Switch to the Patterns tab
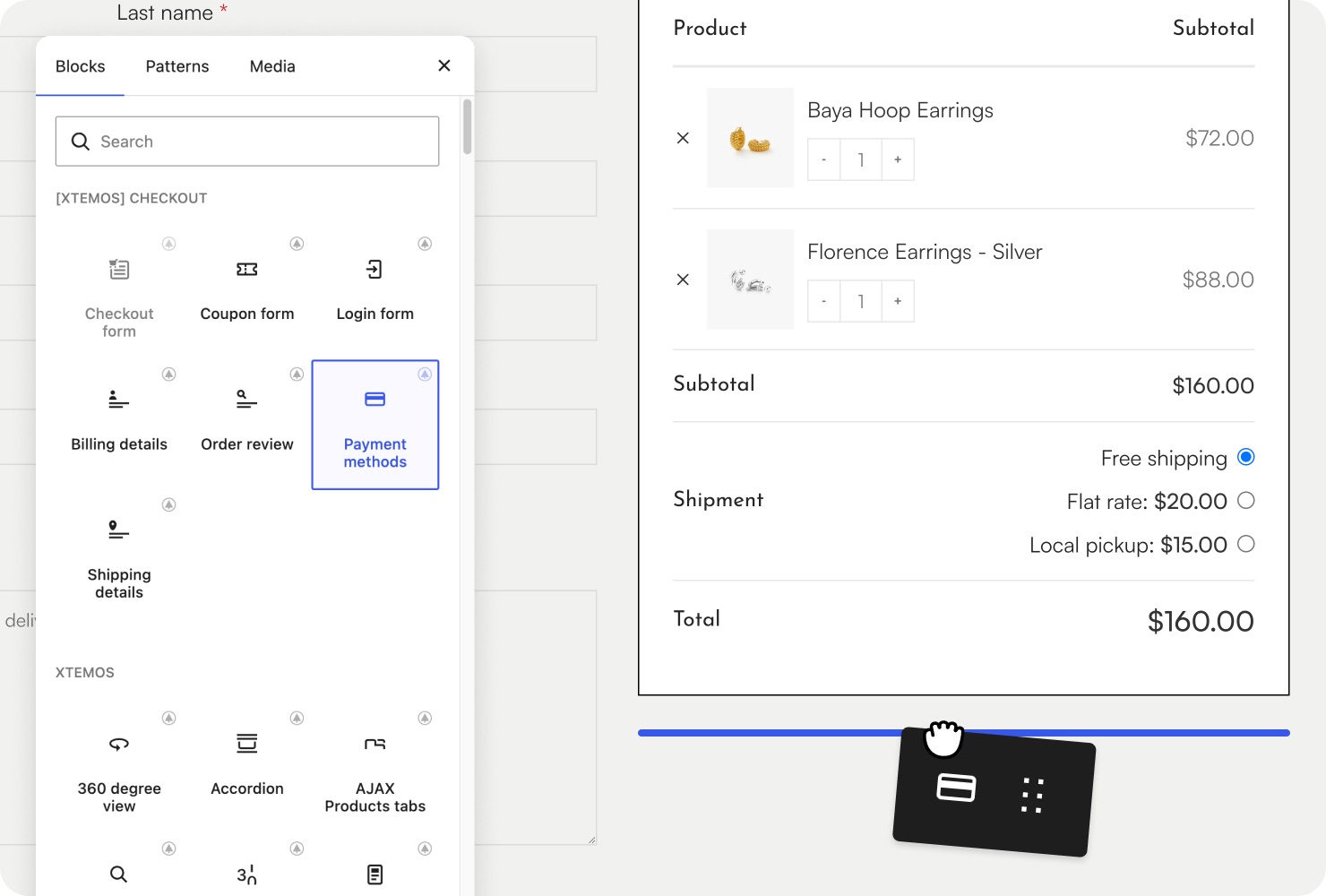Image resolution: width=1326 pixels, height=896 pixels. [177, 66]
